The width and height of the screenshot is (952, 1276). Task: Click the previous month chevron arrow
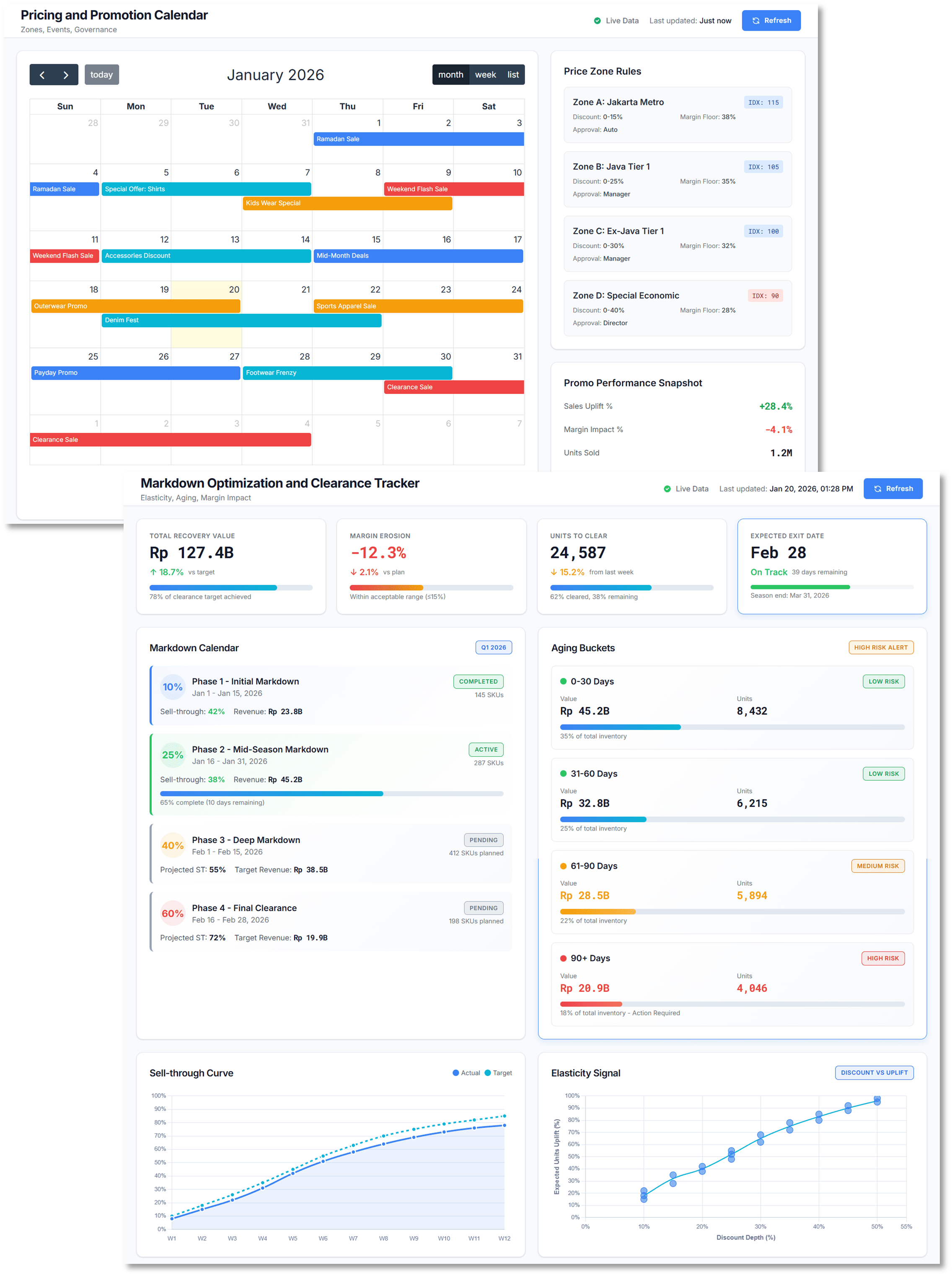tap(42, 74)
